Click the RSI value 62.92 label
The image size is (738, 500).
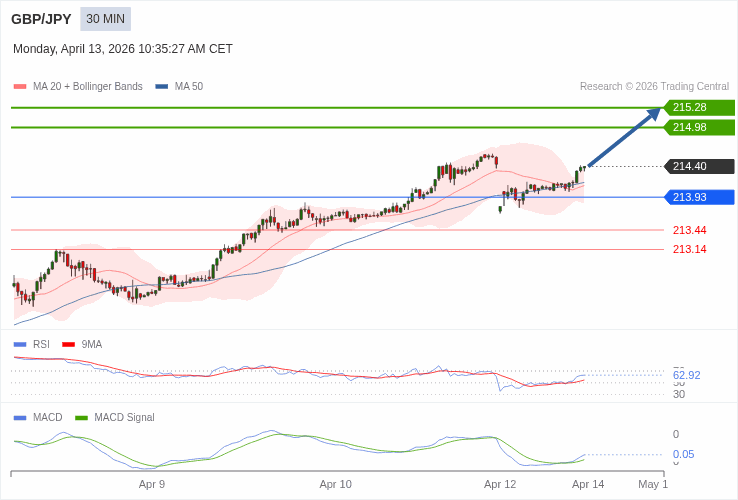[x=686, y=375]
